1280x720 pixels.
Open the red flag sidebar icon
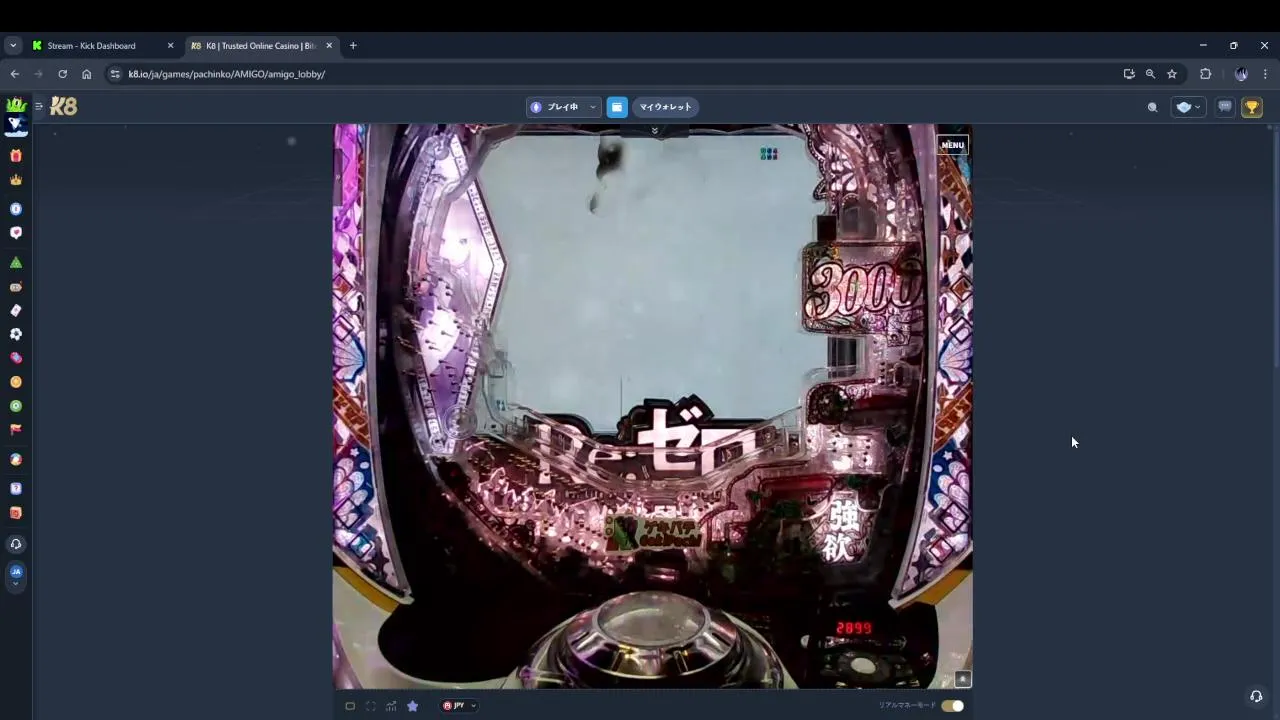coord(16,429)
